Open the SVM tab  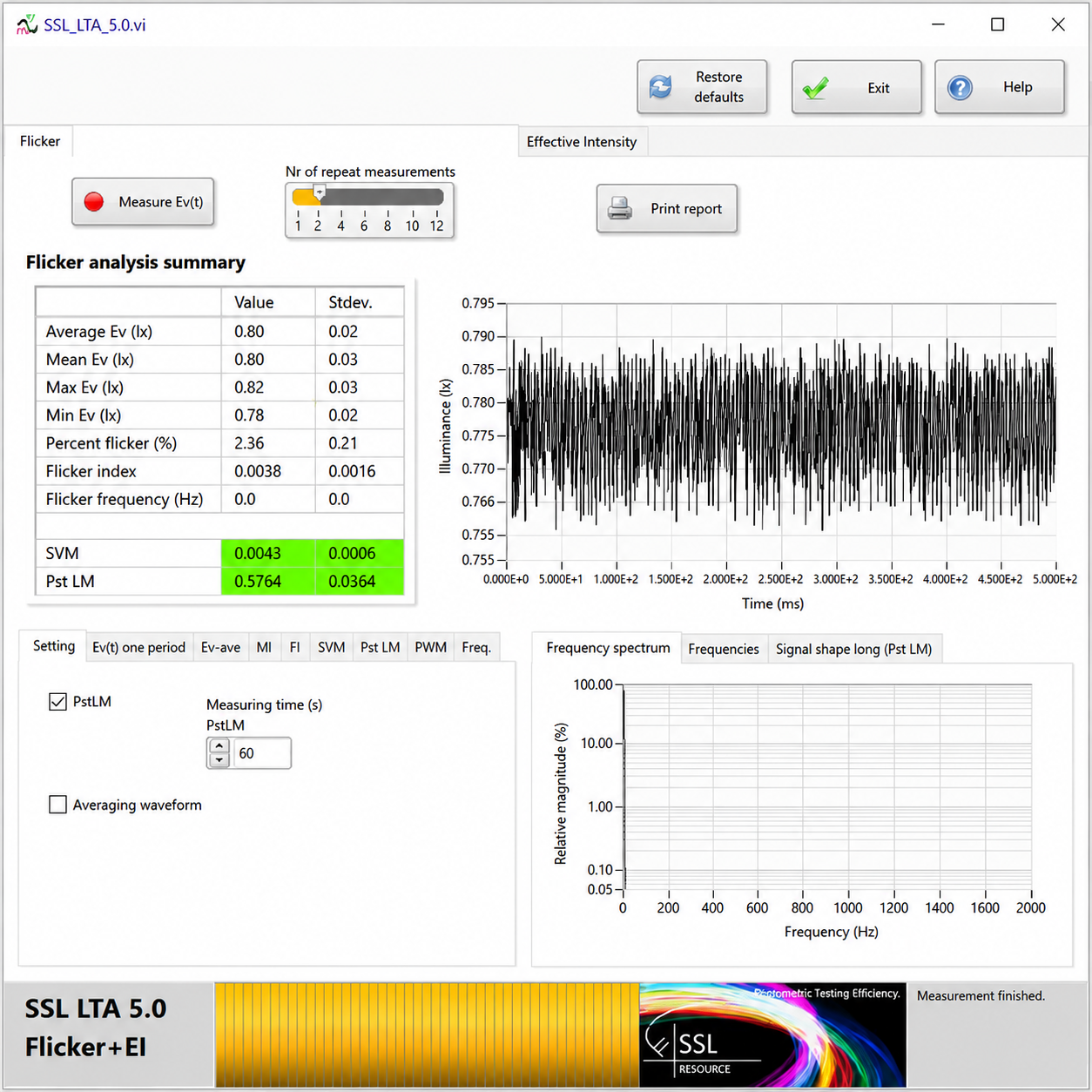coord(332,647)
